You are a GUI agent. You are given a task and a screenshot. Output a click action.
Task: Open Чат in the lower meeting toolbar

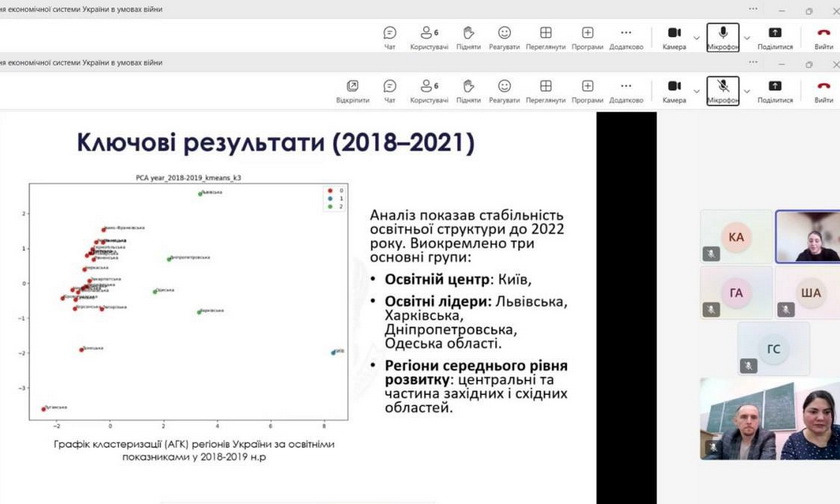[390, 88]
